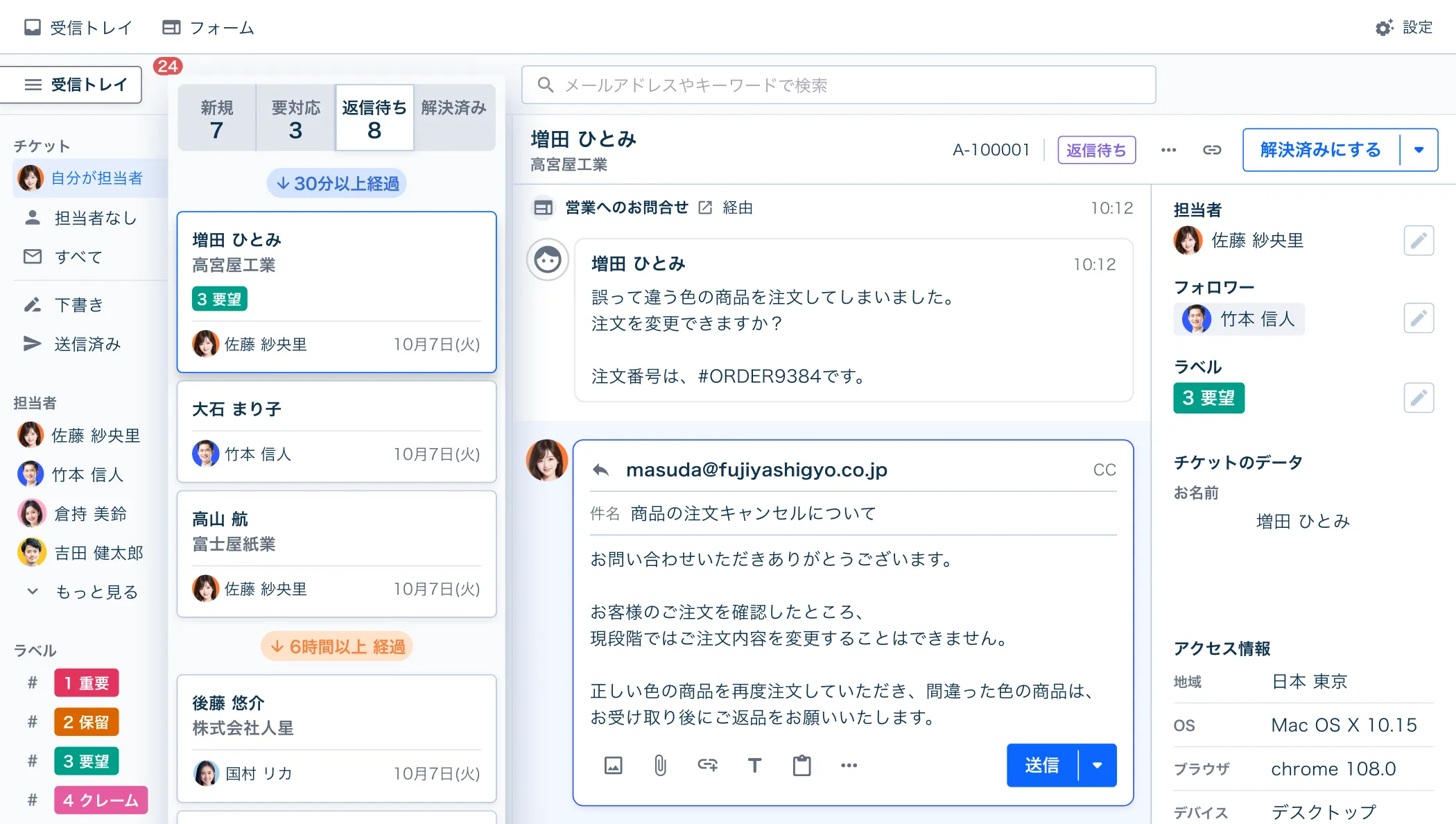The width and height of the screenshot is (1456, 824).
Task: Copy ticket link via chain icon
Action: (1211, 150)
